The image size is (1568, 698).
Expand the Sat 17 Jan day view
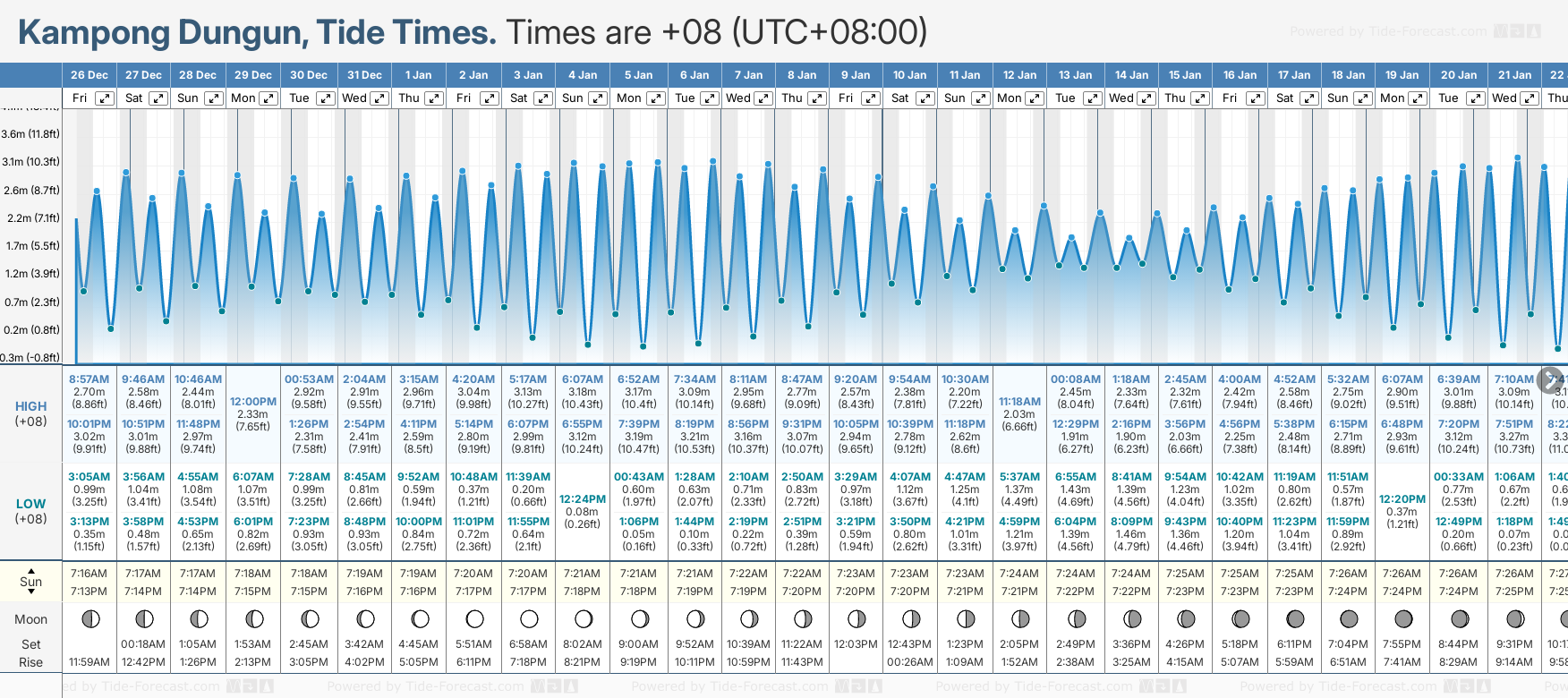pyautogui.click(x=1308, y=98)
